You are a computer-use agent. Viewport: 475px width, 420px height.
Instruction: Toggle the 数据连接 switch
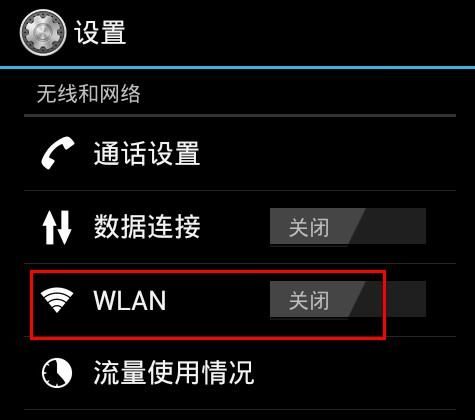click(x=348, y=226)
